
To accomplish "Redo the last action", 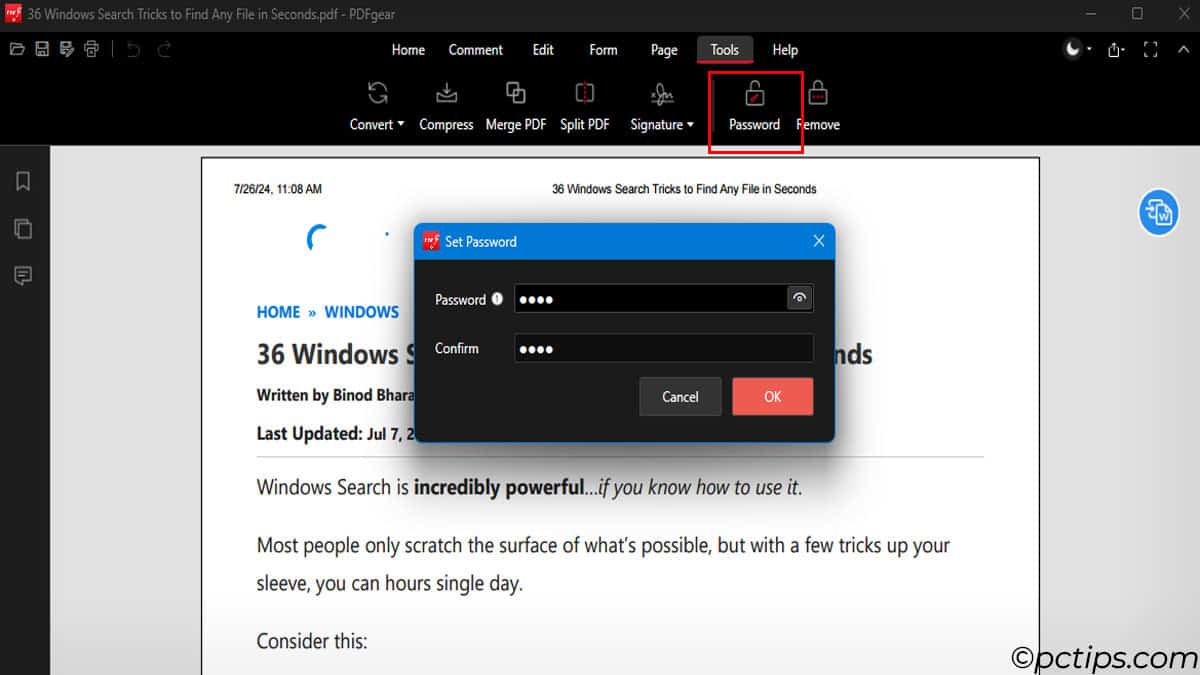I will click(x=164, y=49).
